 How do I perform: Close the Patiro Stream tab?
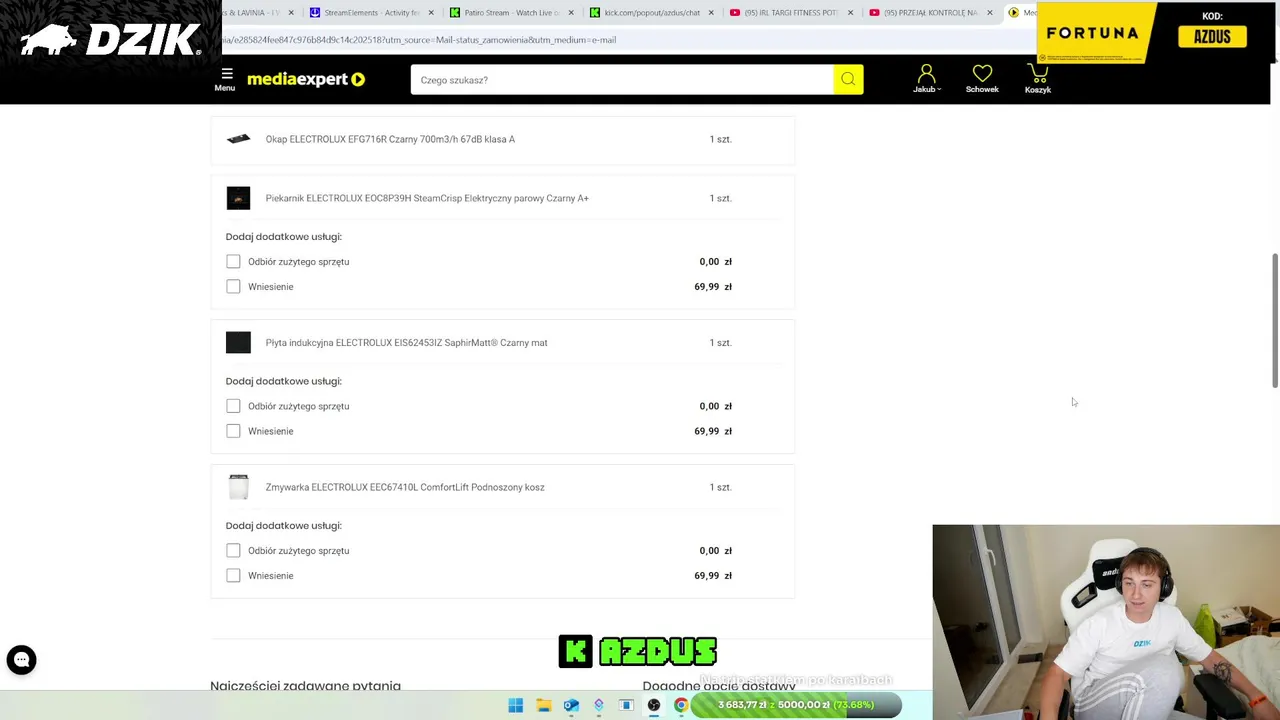tap(571, 13)
